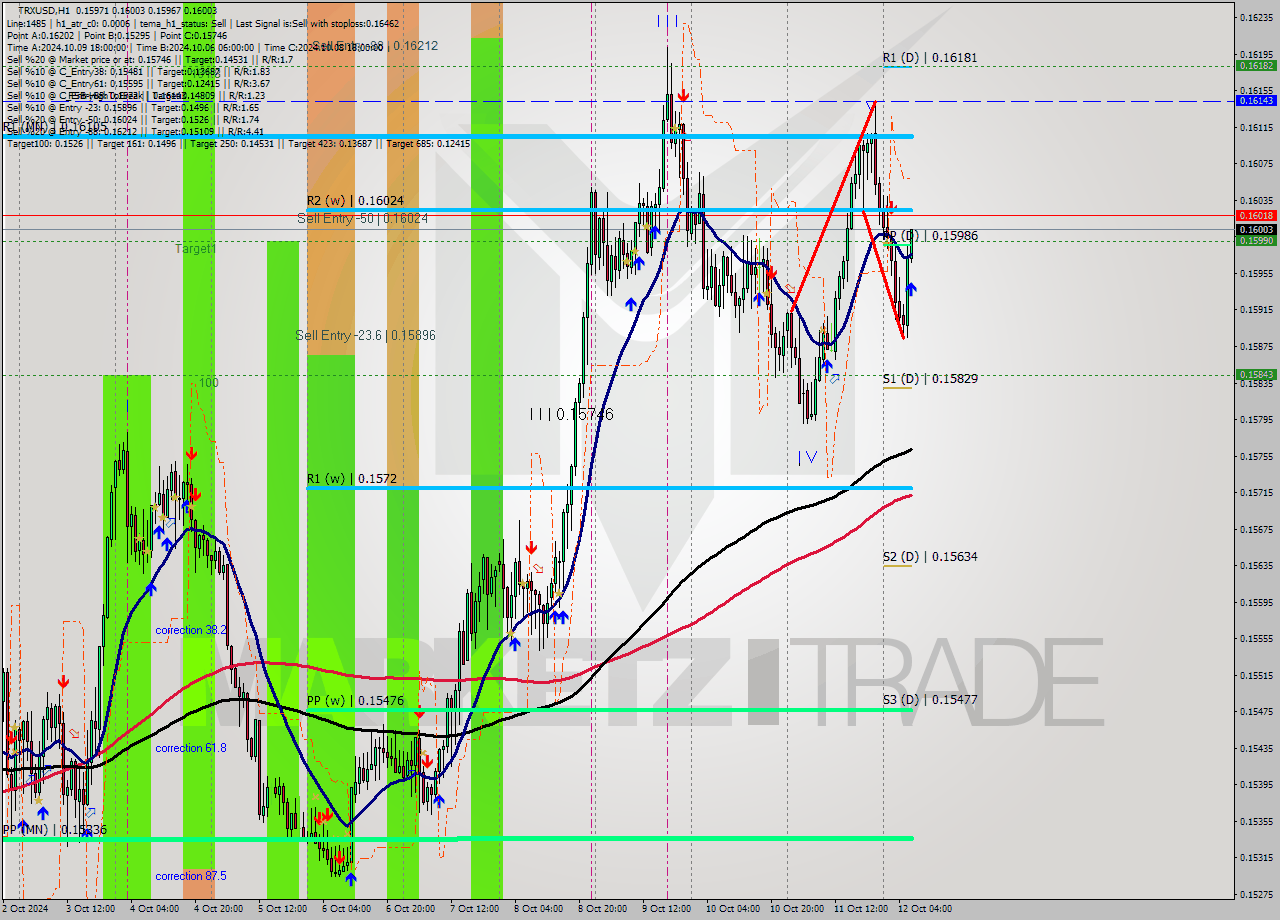
Task: Click the 'I I I 0.15746' wave label
Action: point(571,414)
